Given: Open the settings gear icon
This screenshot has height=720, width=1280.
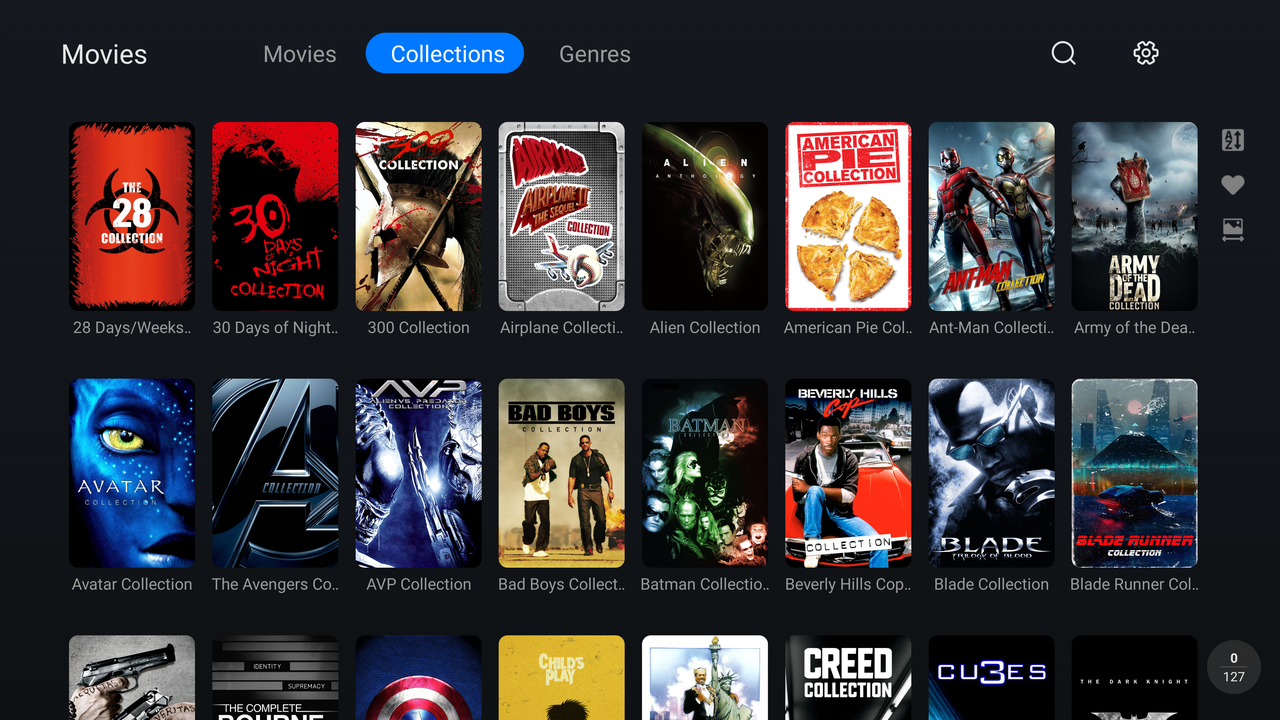Looking at the screenshot, I should pos(1146,53).
